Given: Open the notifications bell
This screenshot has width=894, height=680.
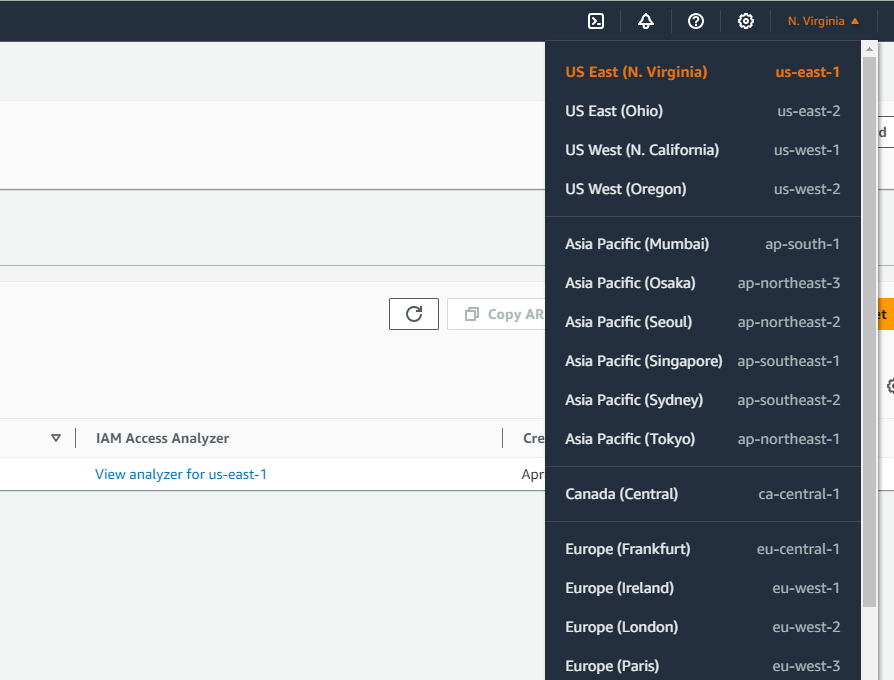Looking at the screenshot, I should coord(646,21).
